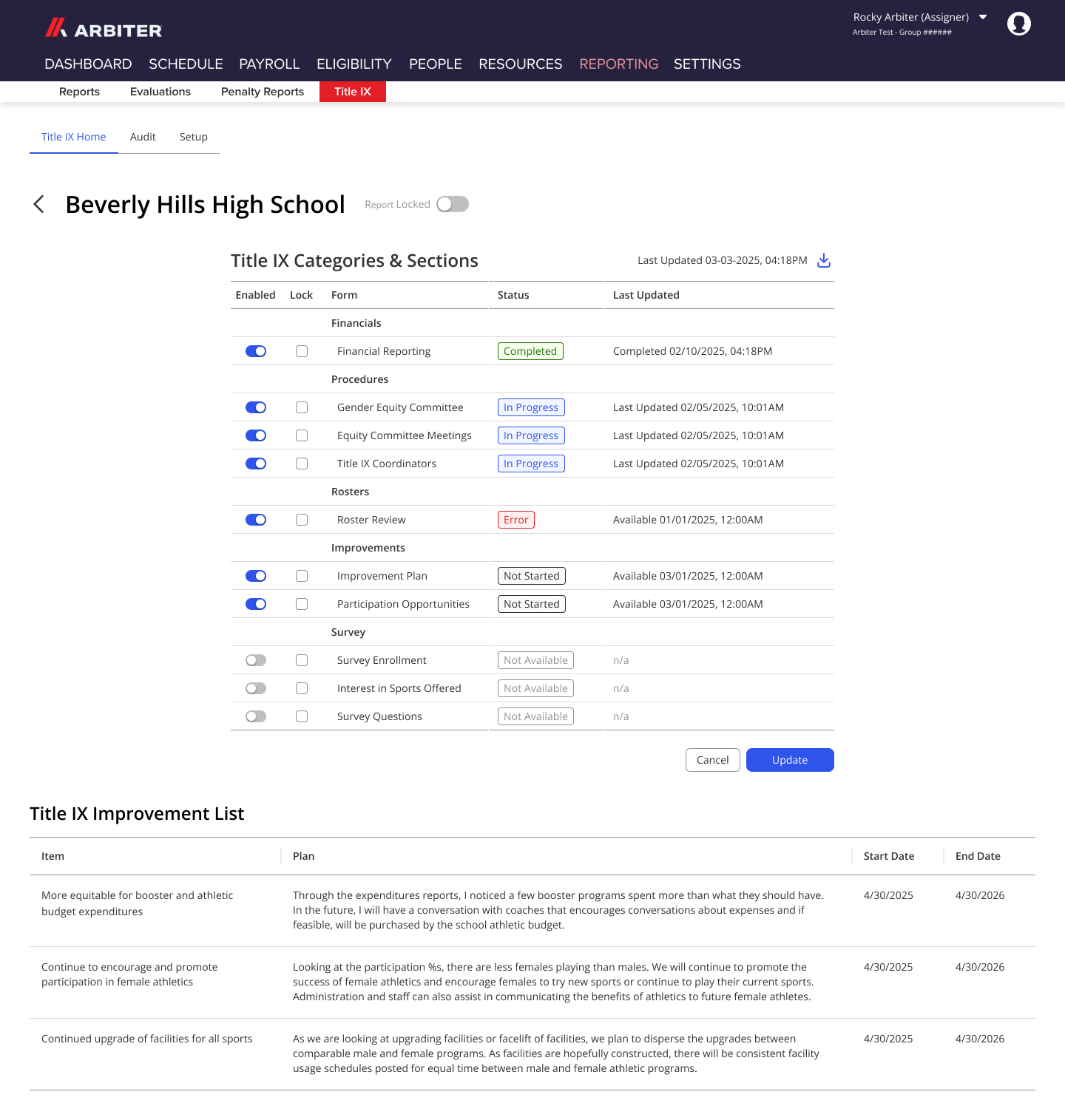The width and height of the screenshot is (1065, 1120).
Task: Check the Lock checkbox for Roster Review
Action: [301, 520]
